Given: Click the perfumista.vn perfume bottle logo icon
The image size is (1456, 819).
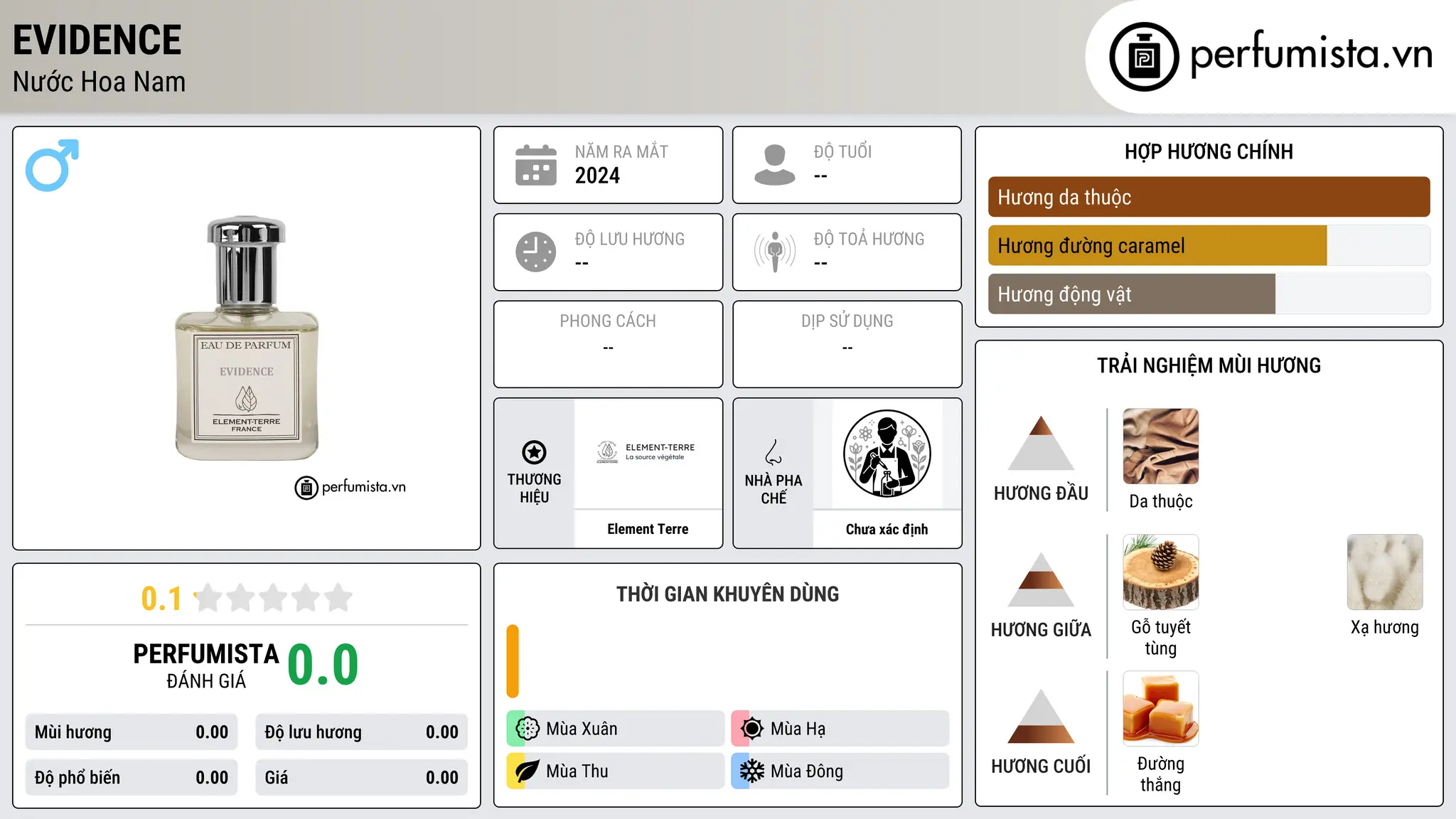Looking at the screenshot, I should tap(1144, 57).
